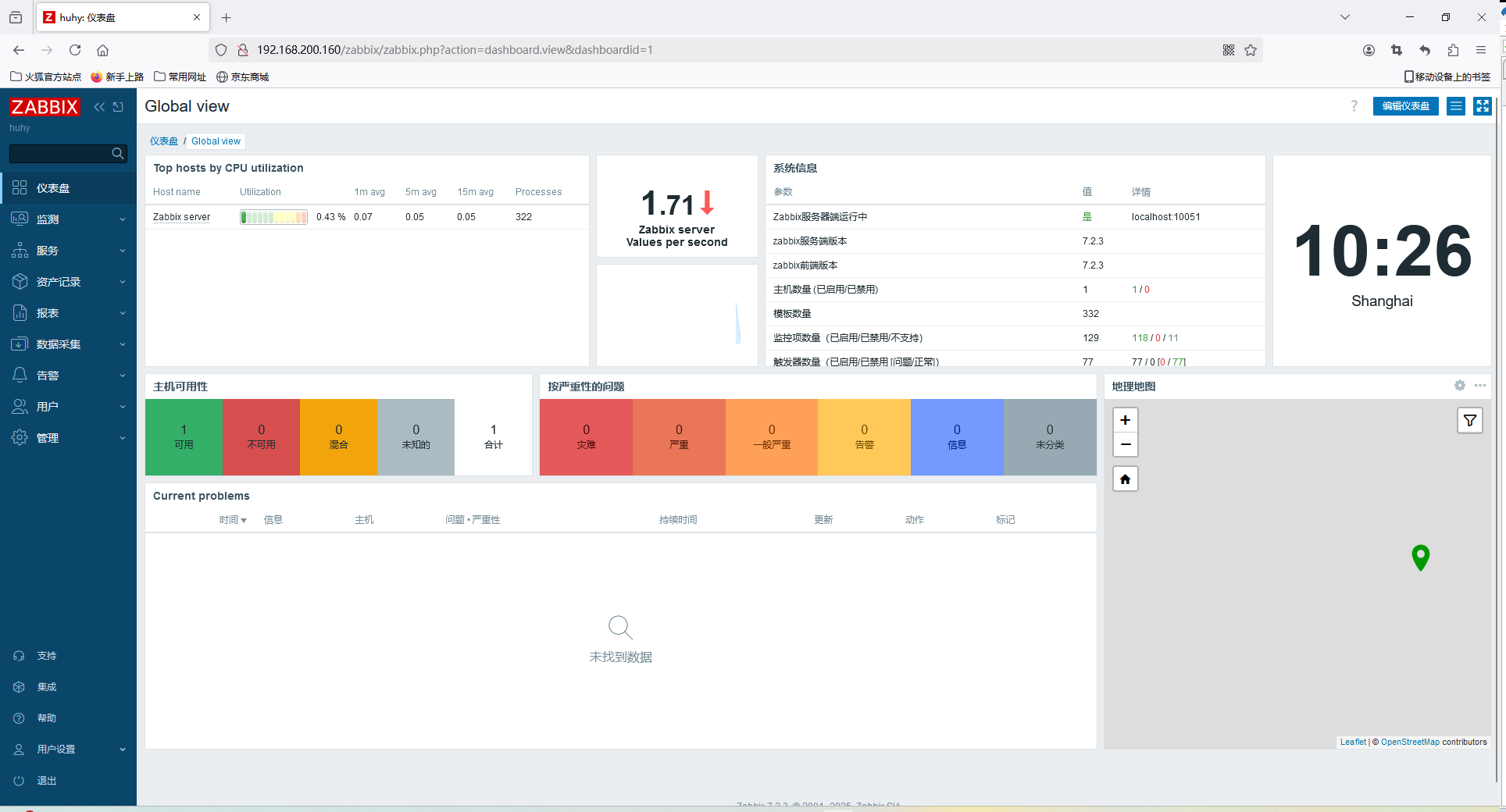Click chevron next to 监测
The image size is (1506, 812).
click(x=123, y=219)
